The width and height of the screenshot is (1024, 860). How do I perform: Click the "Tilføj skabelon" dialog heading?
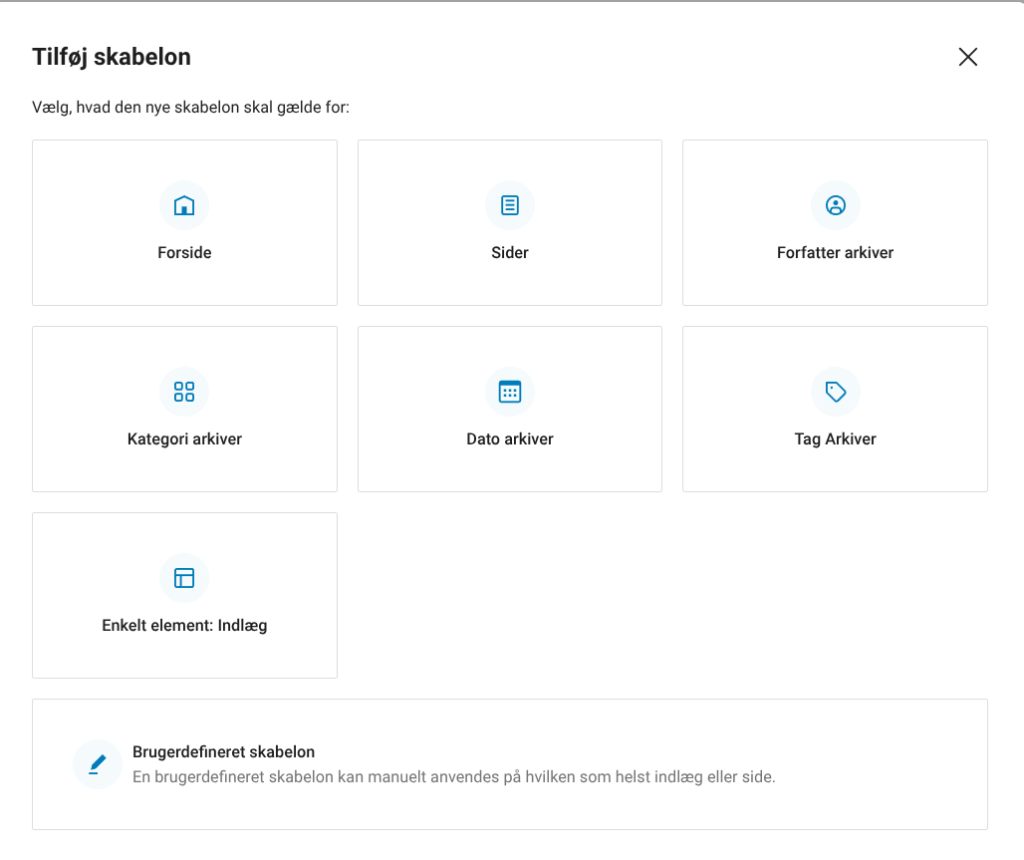112,57
